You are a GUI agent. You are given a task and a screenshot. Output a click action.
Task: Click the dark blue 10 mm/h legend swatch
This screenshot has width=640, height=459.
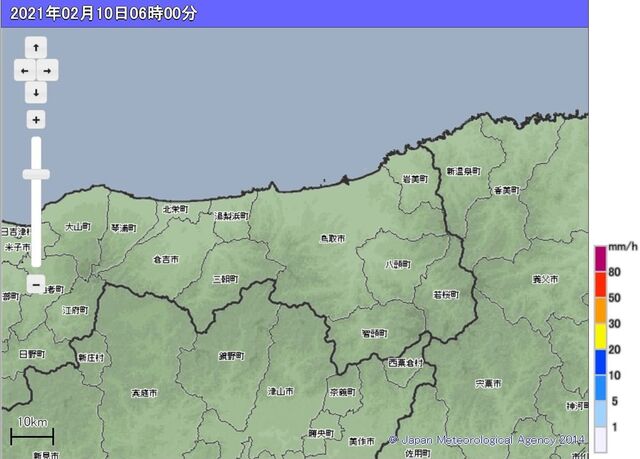[x=600, y=362]
